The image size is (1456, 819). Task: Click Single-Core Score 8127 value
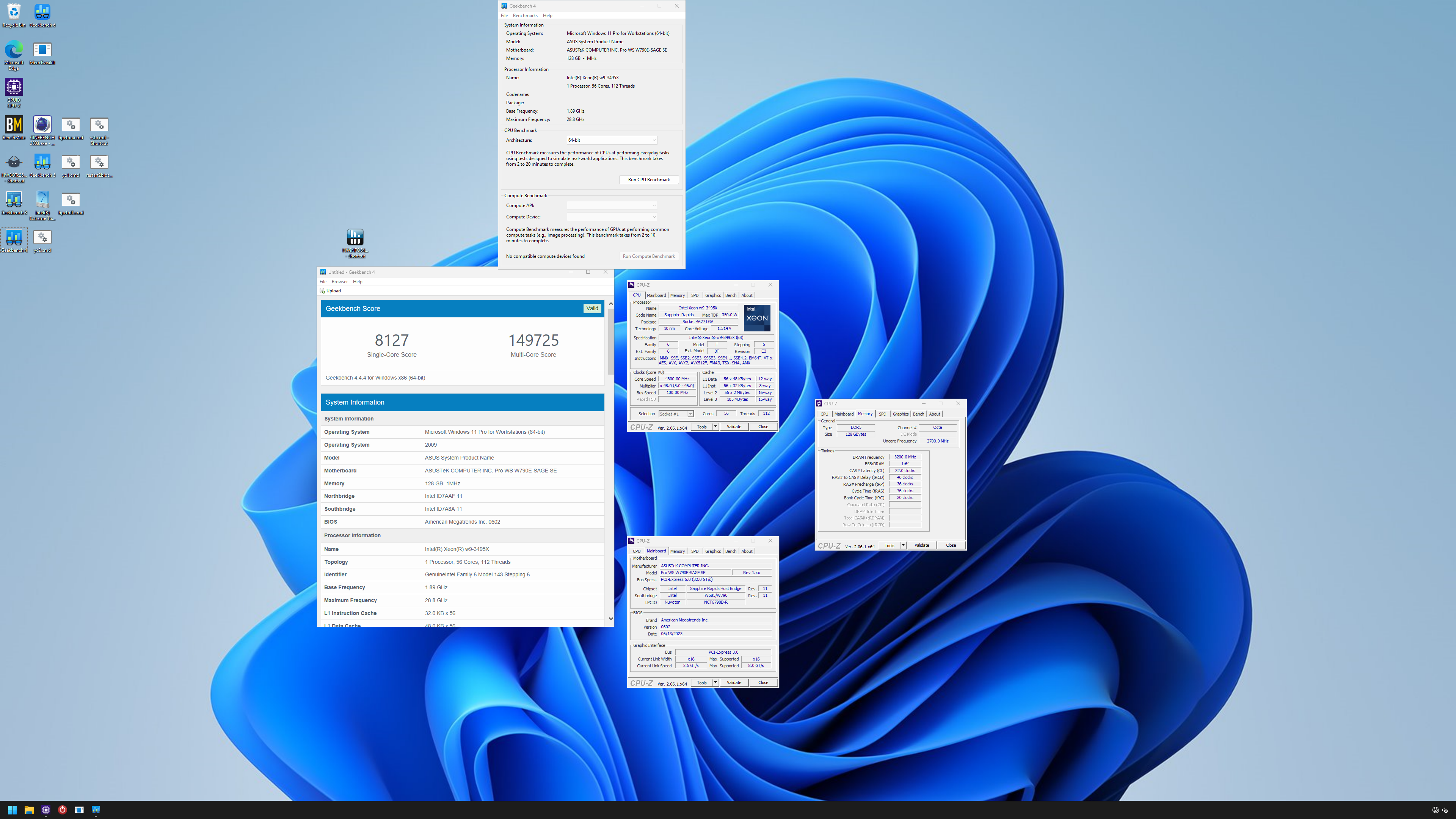click(x=392, y=340)
